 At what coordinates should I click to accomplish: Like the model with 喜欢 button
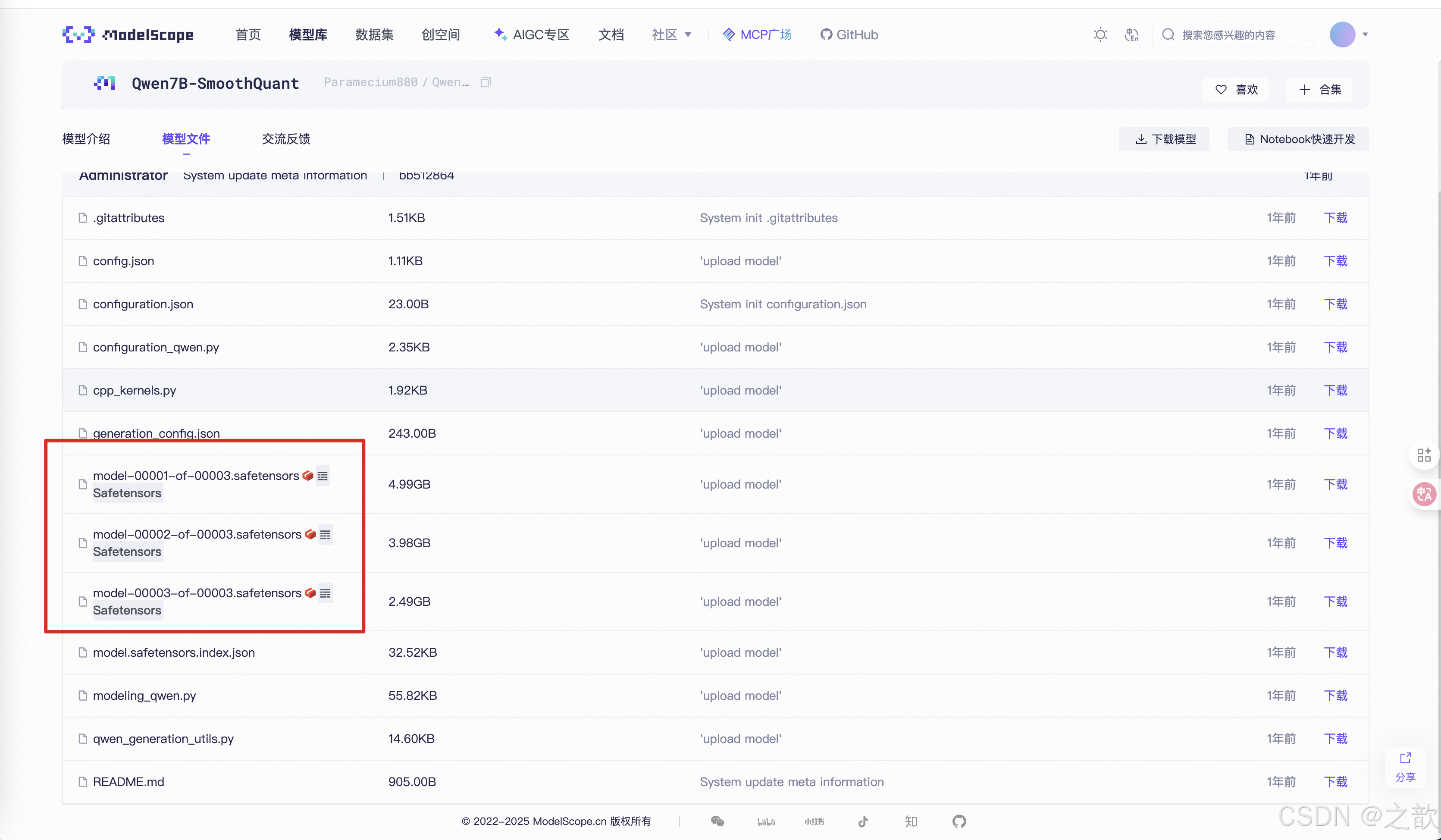click(1235, 89)
